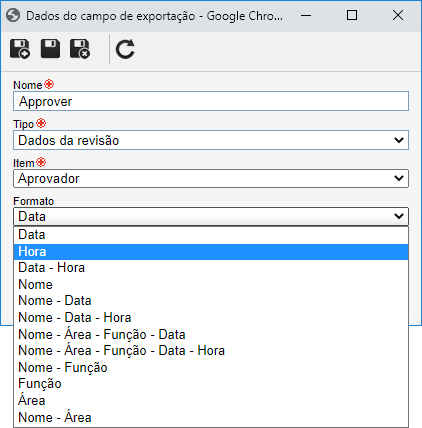The width and height of the screenshot is (422, 428).
Task: Choose Data option in Formato list
Action: [x=211, y=235]
